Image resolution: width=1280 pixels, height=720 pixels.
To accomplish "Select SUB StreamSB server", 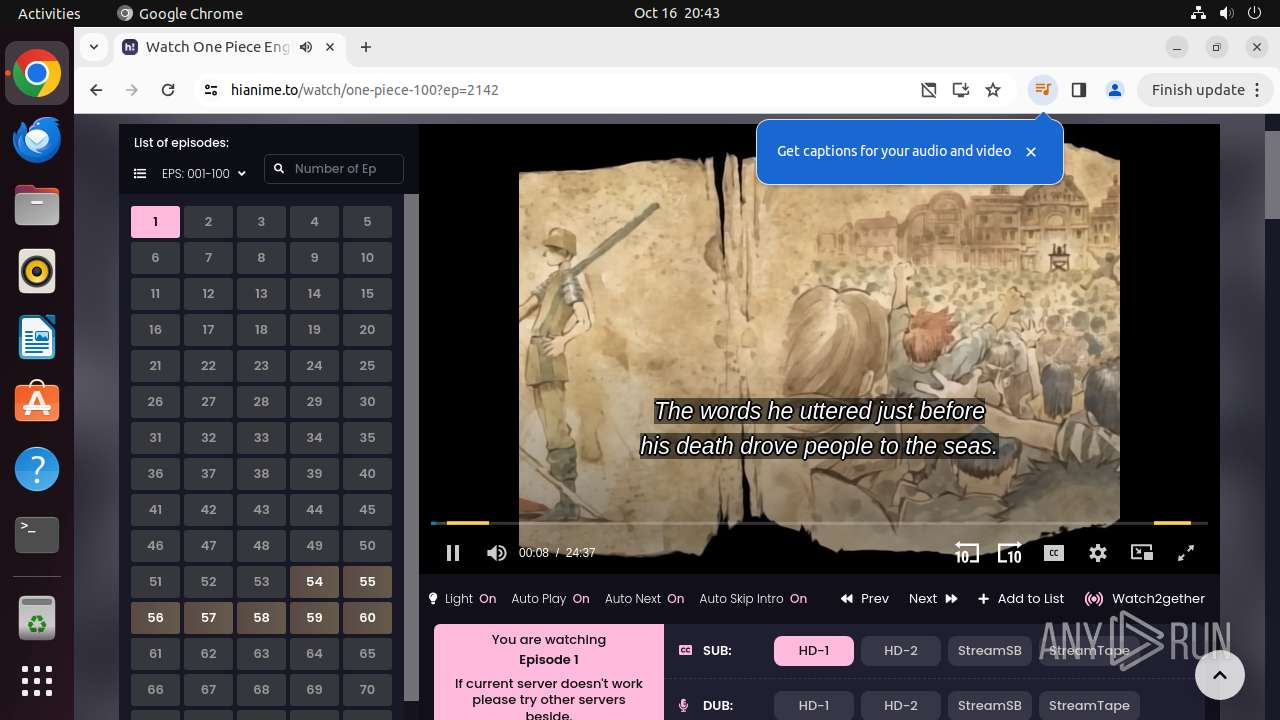I will (x=990, y=651).
